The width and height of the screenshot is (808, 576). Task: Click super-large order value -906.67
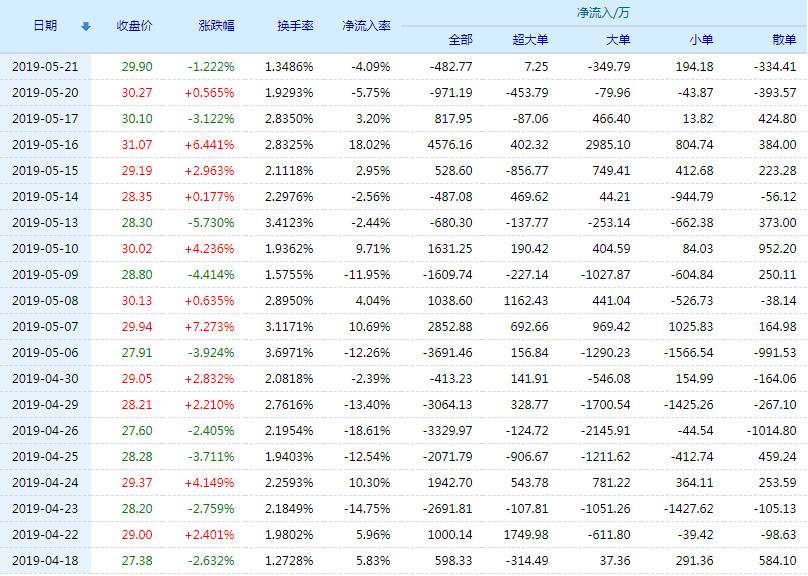point(527,456)
